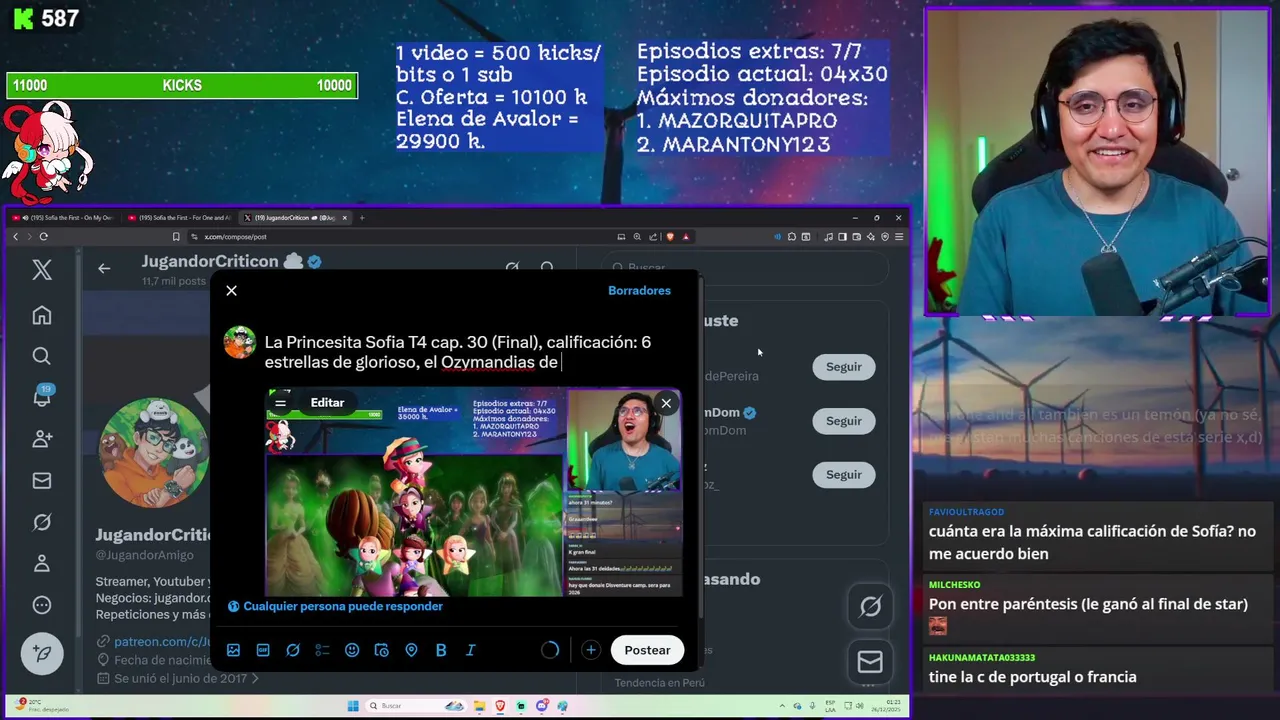Add image media to the post
Screen dimensions: 1280x720
(233, 650)
